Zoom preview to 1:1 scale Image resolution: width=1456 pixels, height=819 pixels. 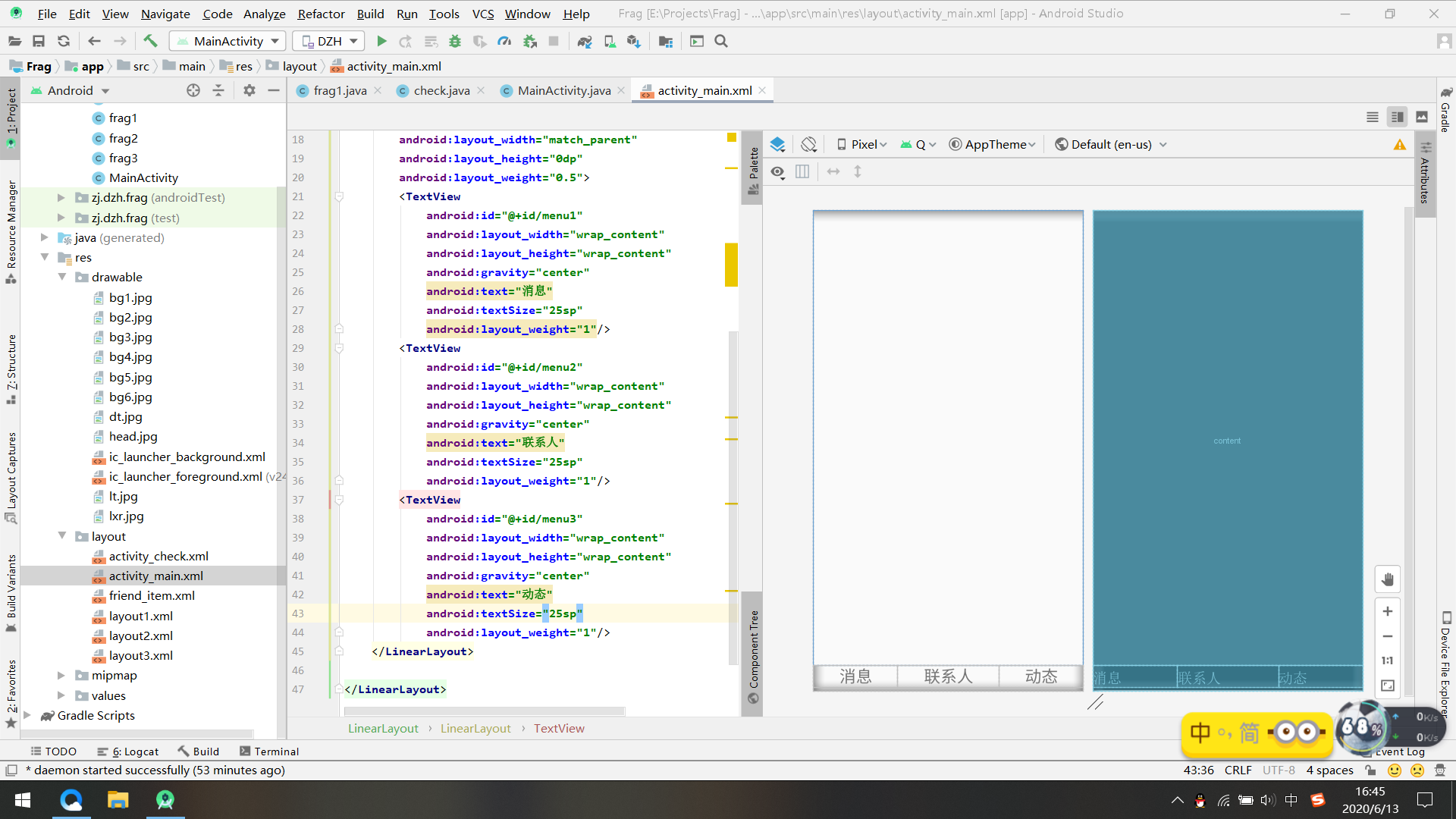tap(1388, 660)
